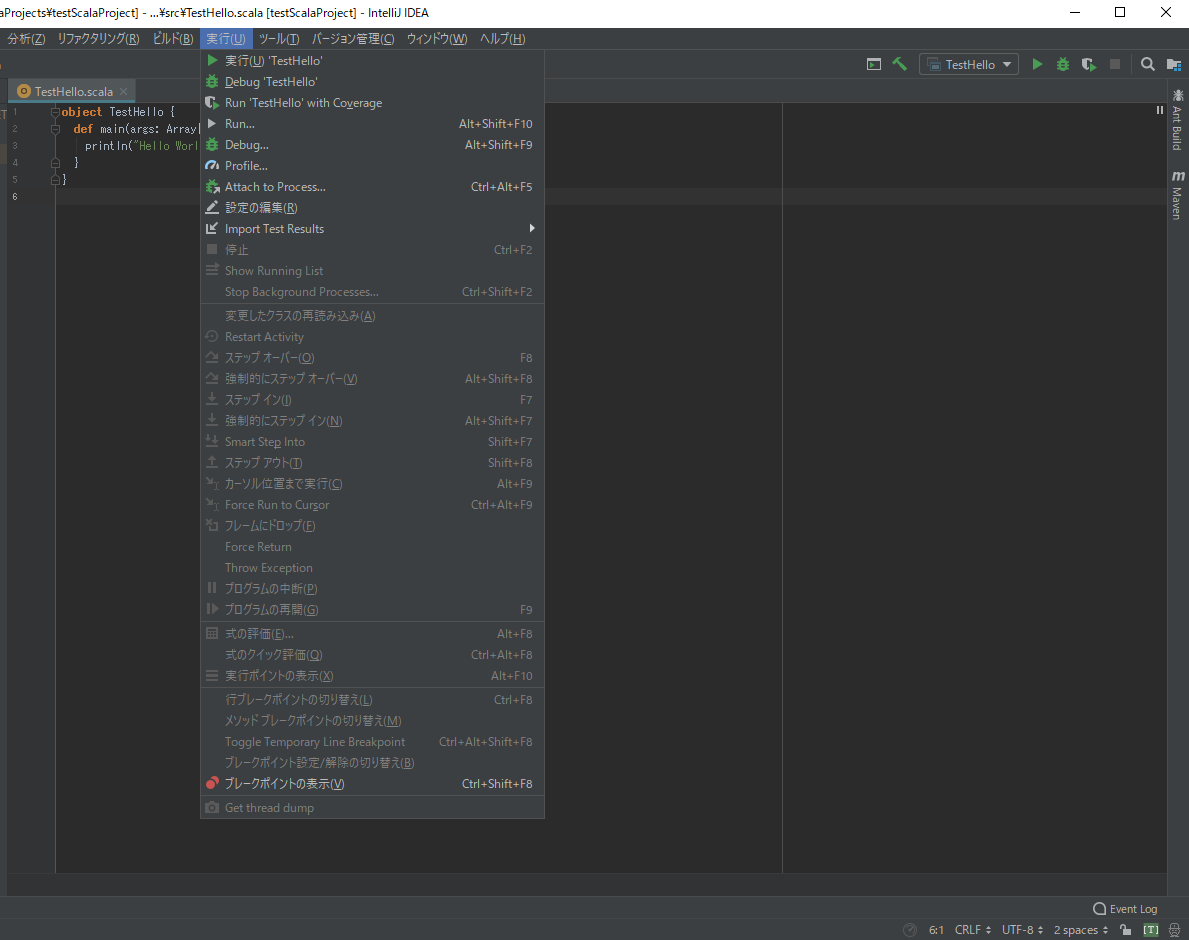The height and width of the screenshot is (940, 1189).
Task: Select Run... menu entry
Action: pyautogui.click(x=372, y=124)
